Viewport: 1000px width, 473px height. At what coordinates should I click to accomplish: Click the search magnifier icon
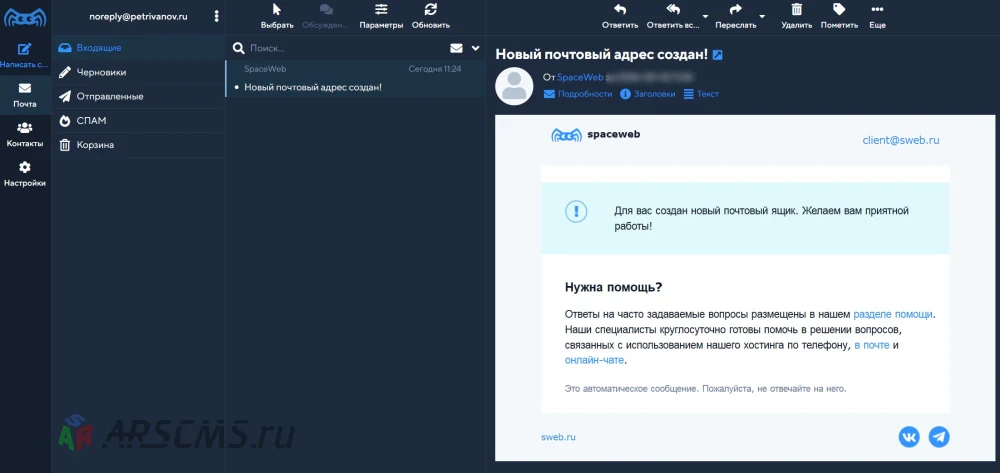tap(239, 48)
